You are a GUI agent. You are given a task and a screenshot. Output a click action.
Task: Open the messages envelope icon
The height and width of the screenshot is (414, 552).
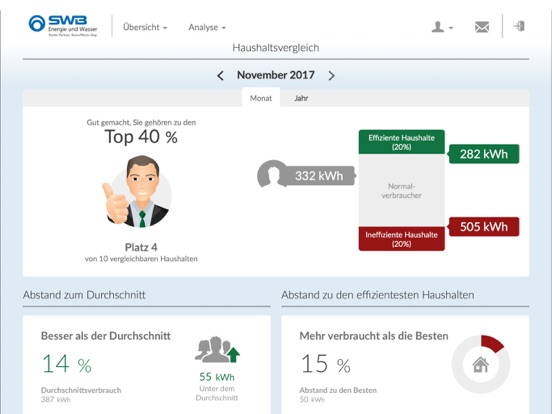(x=482, y=27)
